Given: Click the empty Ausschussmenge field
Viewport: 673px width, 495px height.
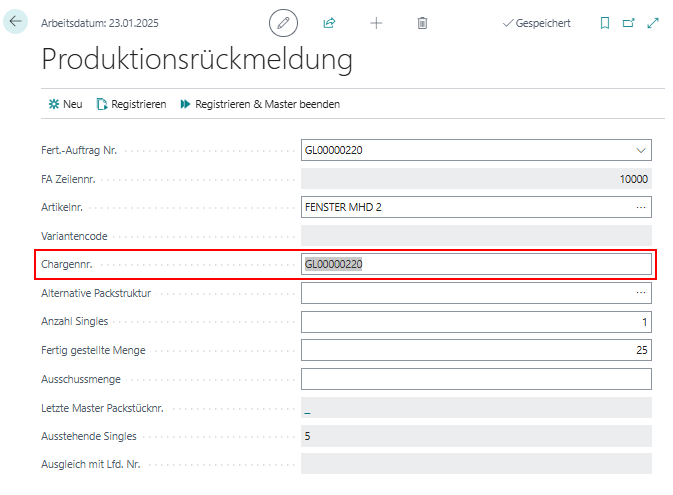Looking at the screenshot, I should coord(476,379).
